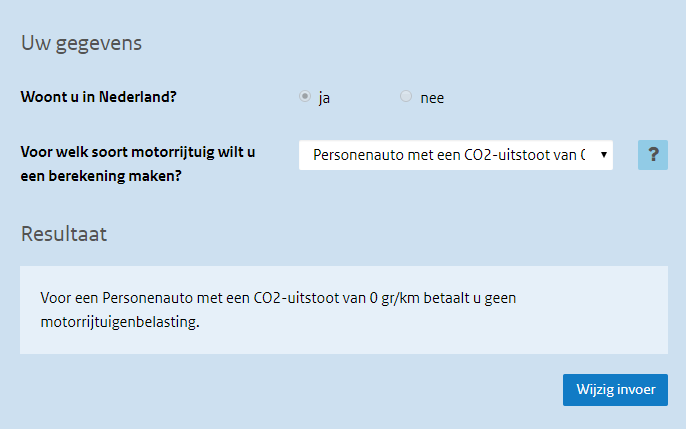
Task: Click the "Woont u in Nederland?" question label
Action: pyautogui.click(x=105, y=98)
